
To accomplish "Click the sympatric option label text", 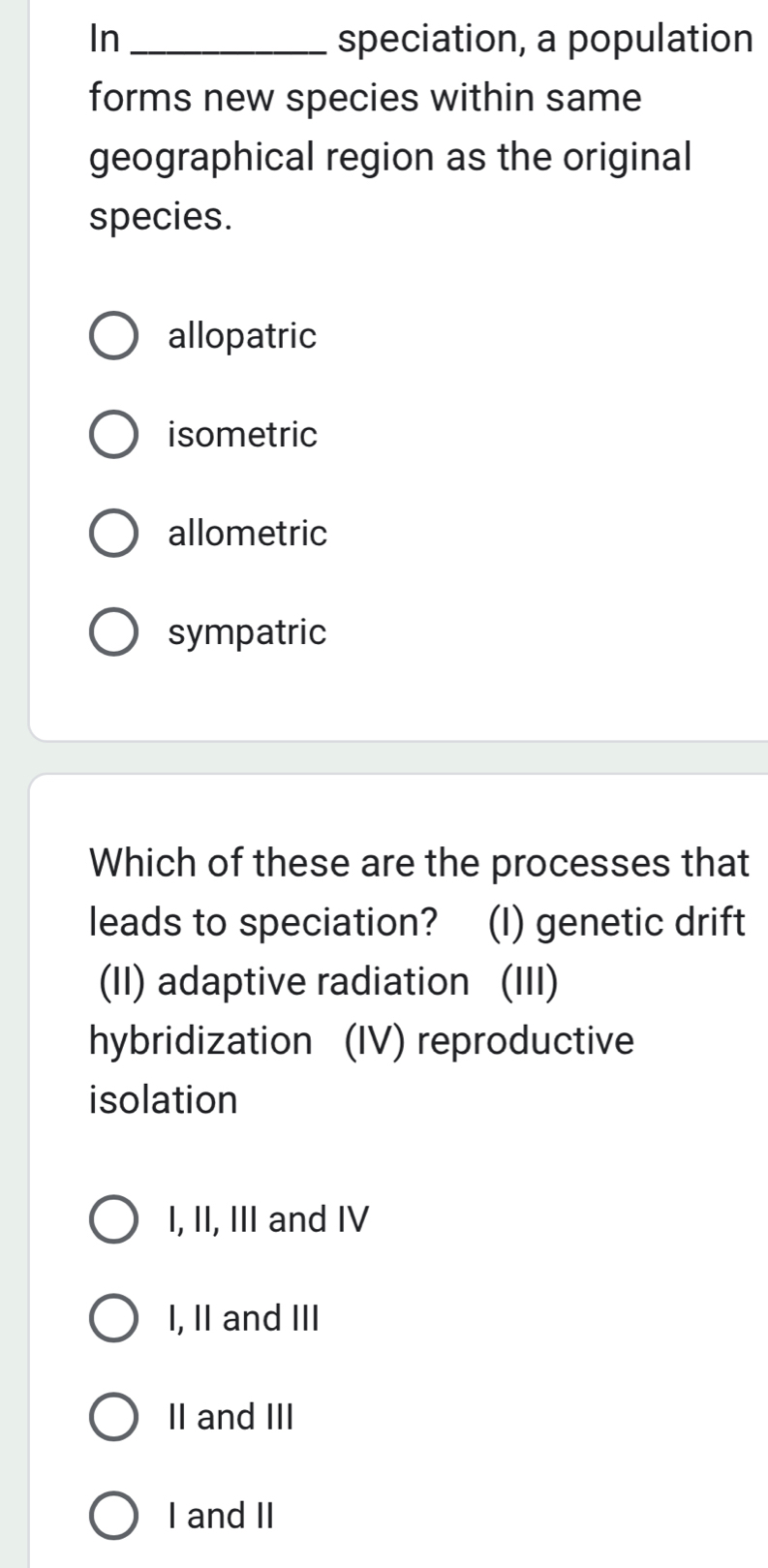I will coord(247,632).
